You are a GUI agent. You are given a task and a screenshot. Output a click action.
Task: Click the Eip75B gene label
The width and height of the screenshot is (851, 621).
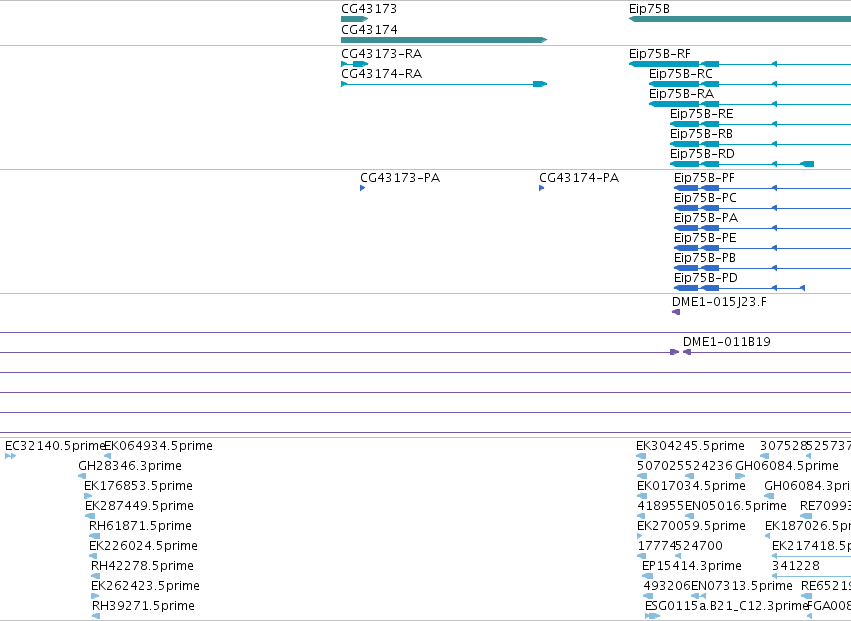pos(649,9)
